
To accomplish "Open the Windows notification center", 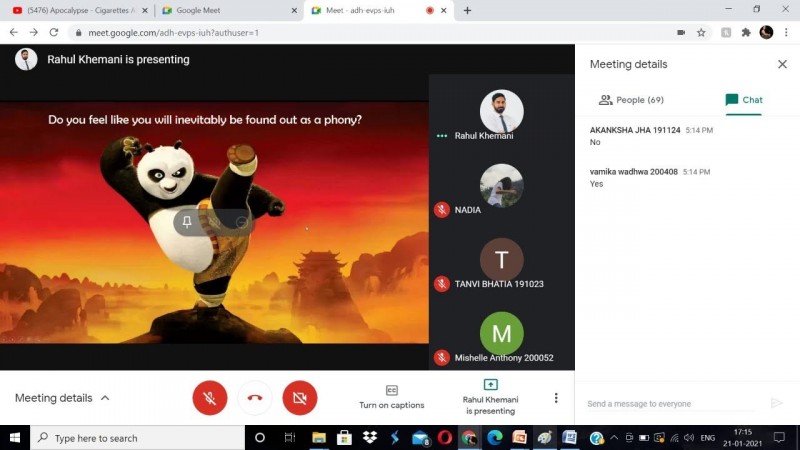I will point(779,438).
